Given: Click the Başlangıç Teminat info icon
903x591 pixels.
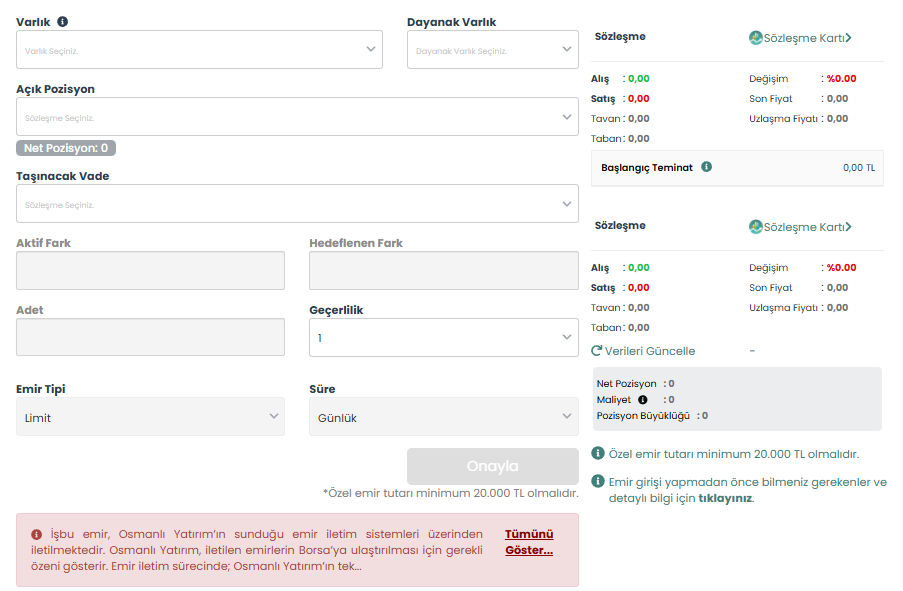Looking at the screenshot, I should 707,167.
